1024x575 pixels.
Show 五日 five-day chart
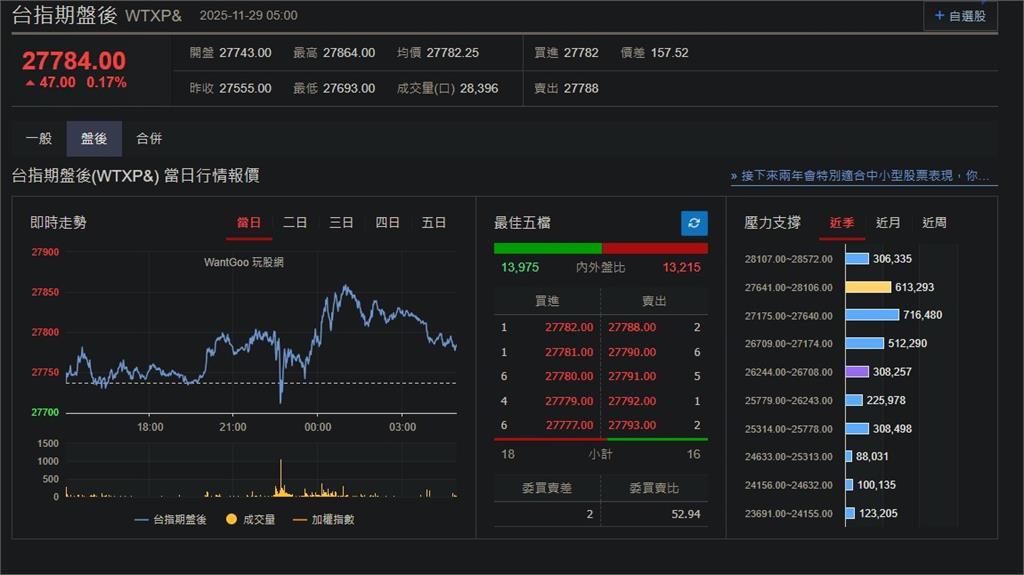(x=434, y=223)
